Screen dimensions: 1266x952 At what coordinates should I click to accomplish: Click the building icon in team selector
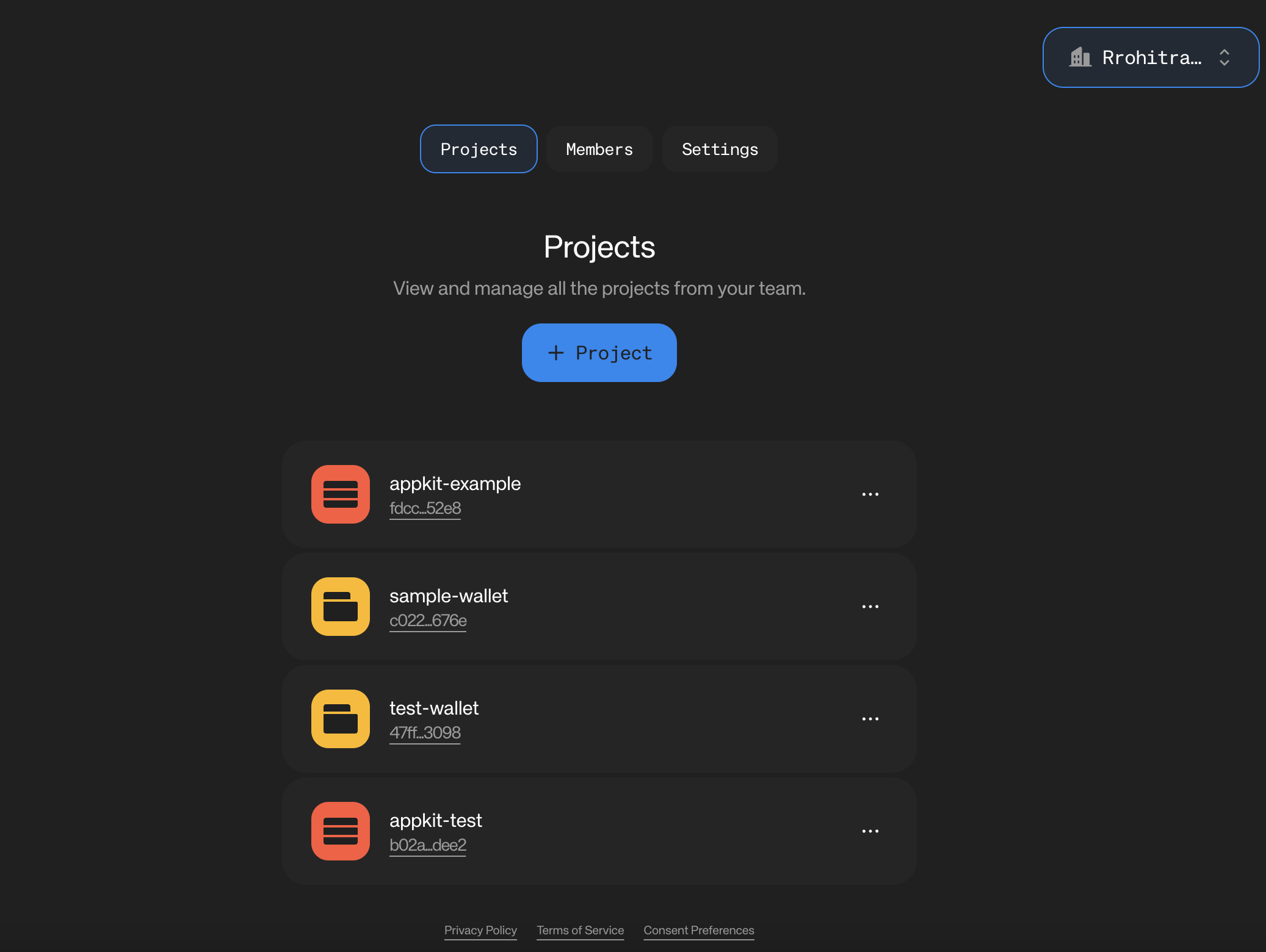(1080, 57)
